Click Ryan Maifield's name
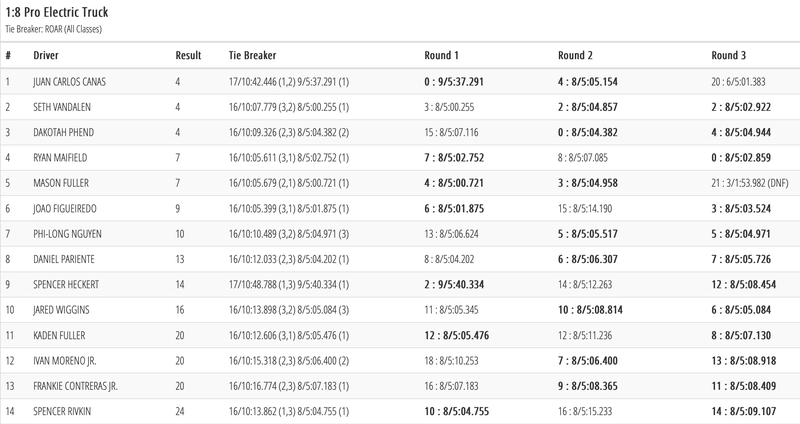This screenshot has width=800, height=424. point(62,158)
